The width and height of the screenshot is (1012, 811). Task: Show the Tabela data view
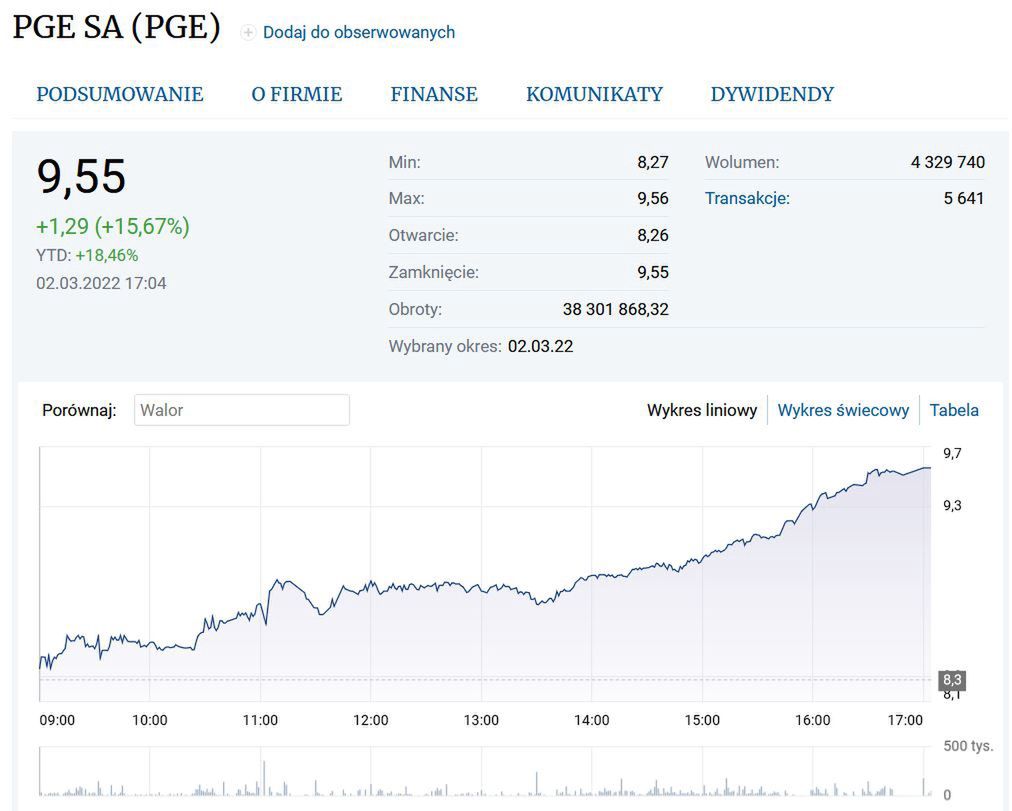pyautogui.click(x=954, y=410)
